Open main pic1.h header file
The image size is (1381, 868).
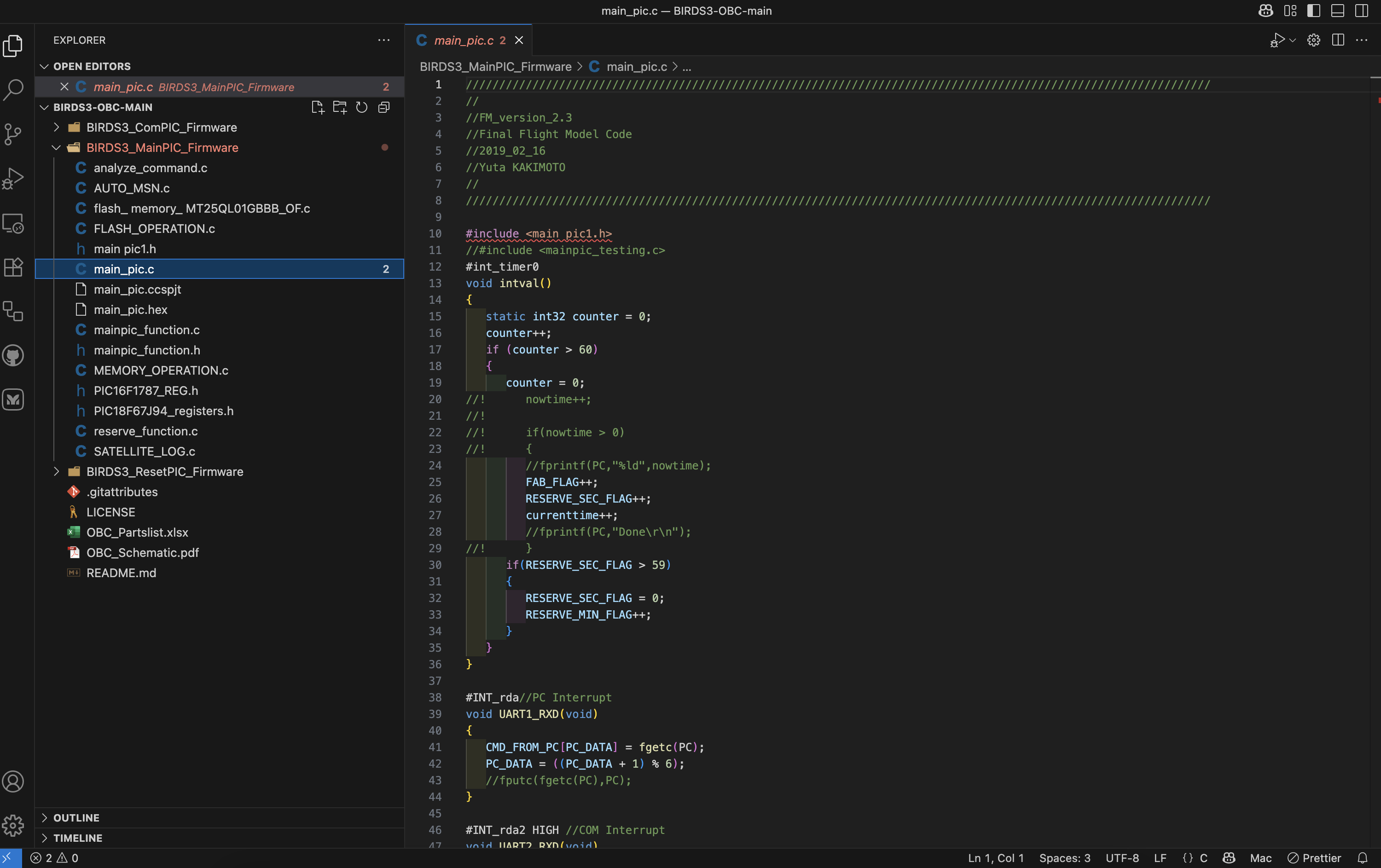click(124, 249)
